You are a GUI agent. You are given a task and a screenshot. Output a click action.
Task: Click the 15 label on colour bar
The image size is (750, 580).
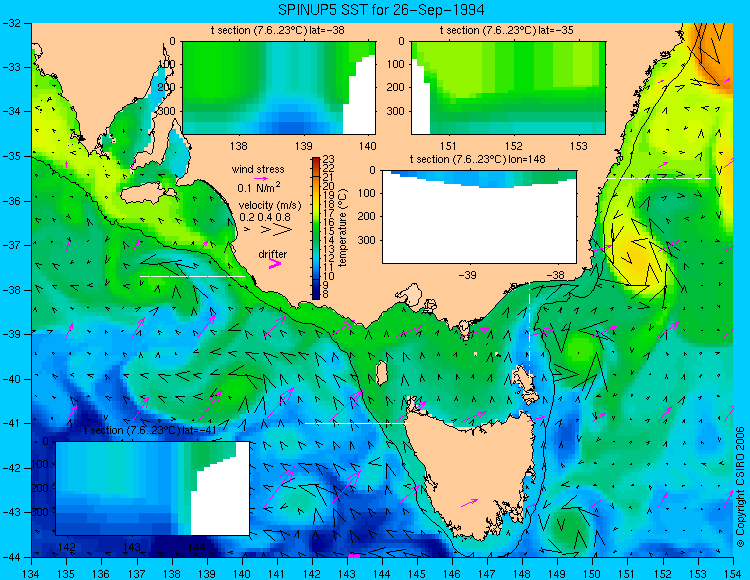(329, 232)
